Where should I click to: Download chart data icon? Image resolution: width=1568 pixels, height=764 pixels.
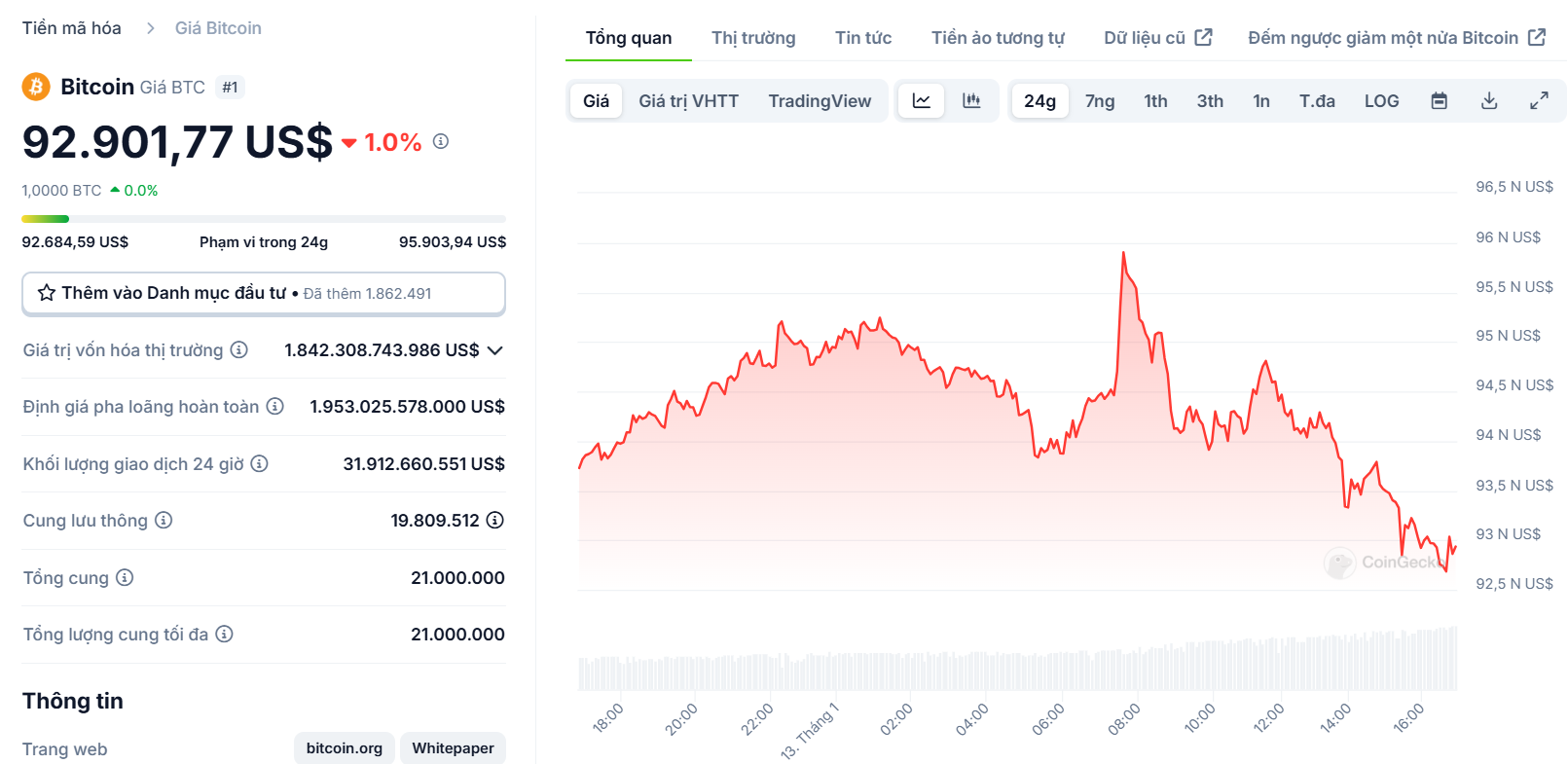1489,101
